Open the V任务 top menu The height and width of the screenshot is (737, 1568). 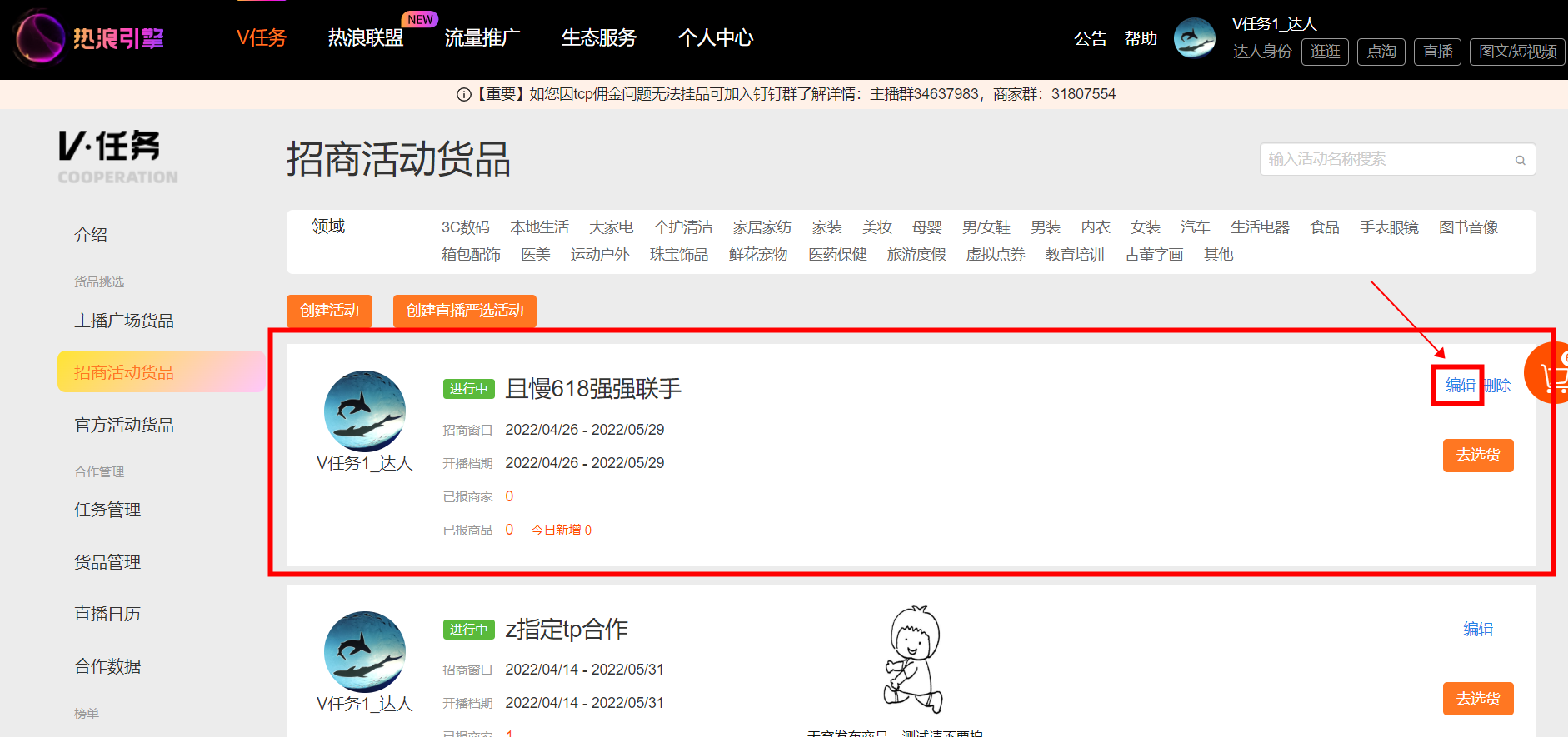click(x=262, y=38)
